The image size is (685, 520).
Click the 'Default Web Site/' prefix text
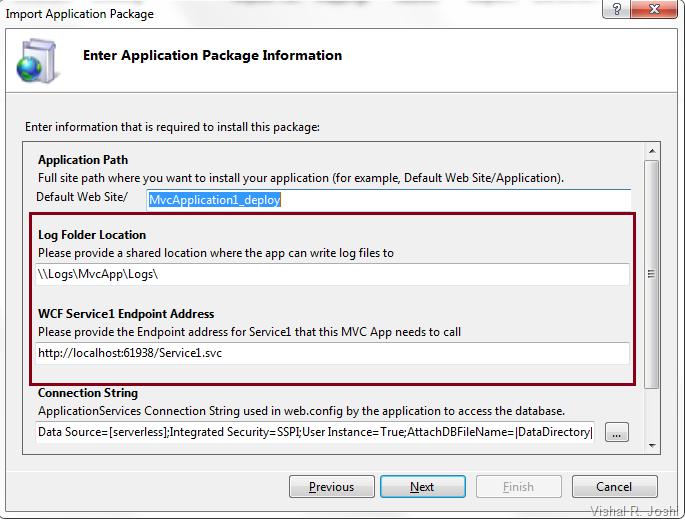pos(82,197)
